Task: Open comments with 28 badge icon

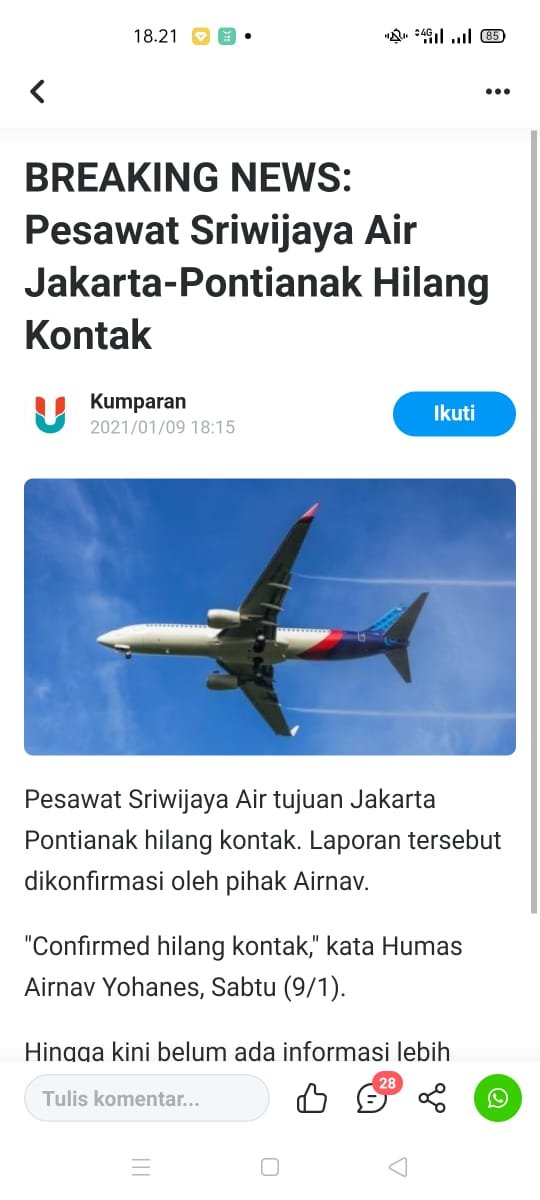Action: click(374, 1097)
